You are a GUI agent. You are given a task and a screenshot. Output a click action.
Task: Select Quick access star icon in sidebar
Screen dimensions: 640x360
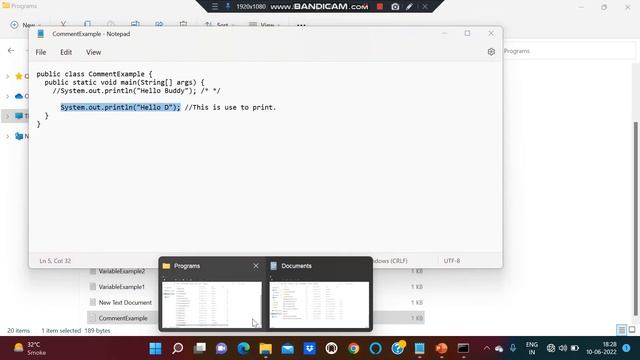[x=19, y=76]
